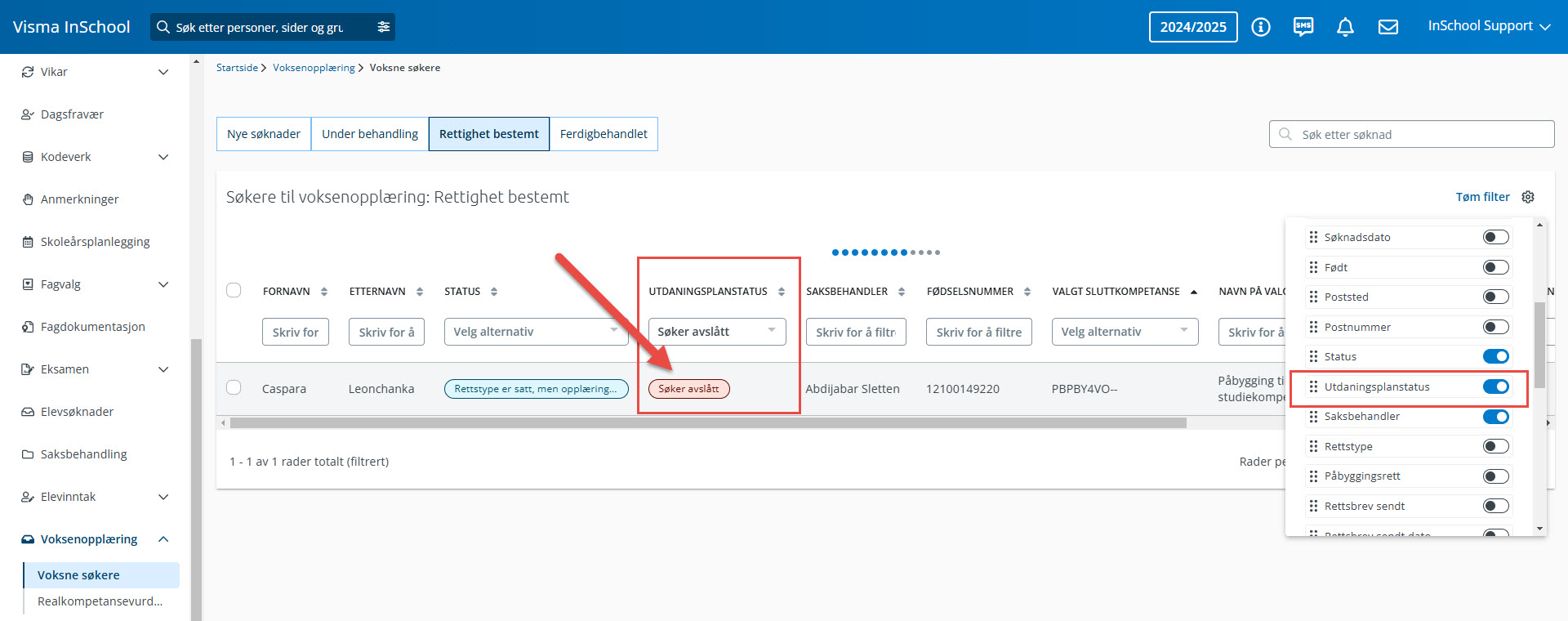Sort by Saksbehandler column arrows
1568x621 pixels.
click(902, 292)
